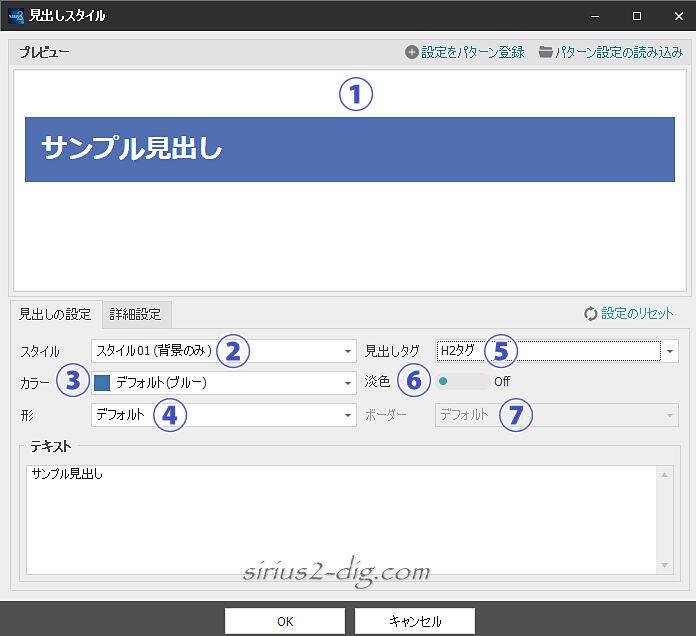Click 設定をパターン登録 link
Image resolution: width=696 pixels, height=636 pixels.
point(472,52)
